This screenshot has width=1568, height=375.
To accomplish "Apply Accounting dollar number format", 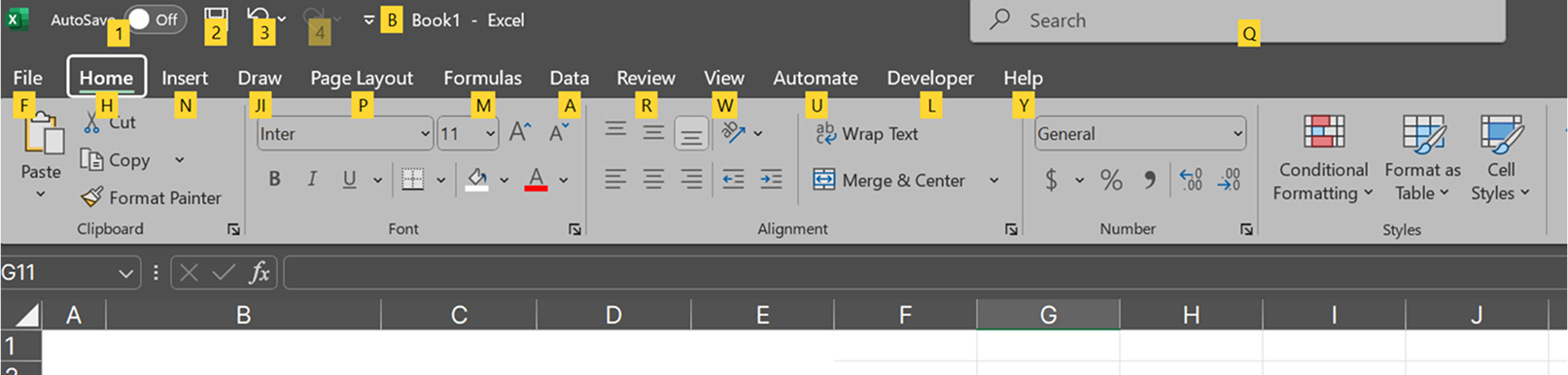I will (1051, 180).
